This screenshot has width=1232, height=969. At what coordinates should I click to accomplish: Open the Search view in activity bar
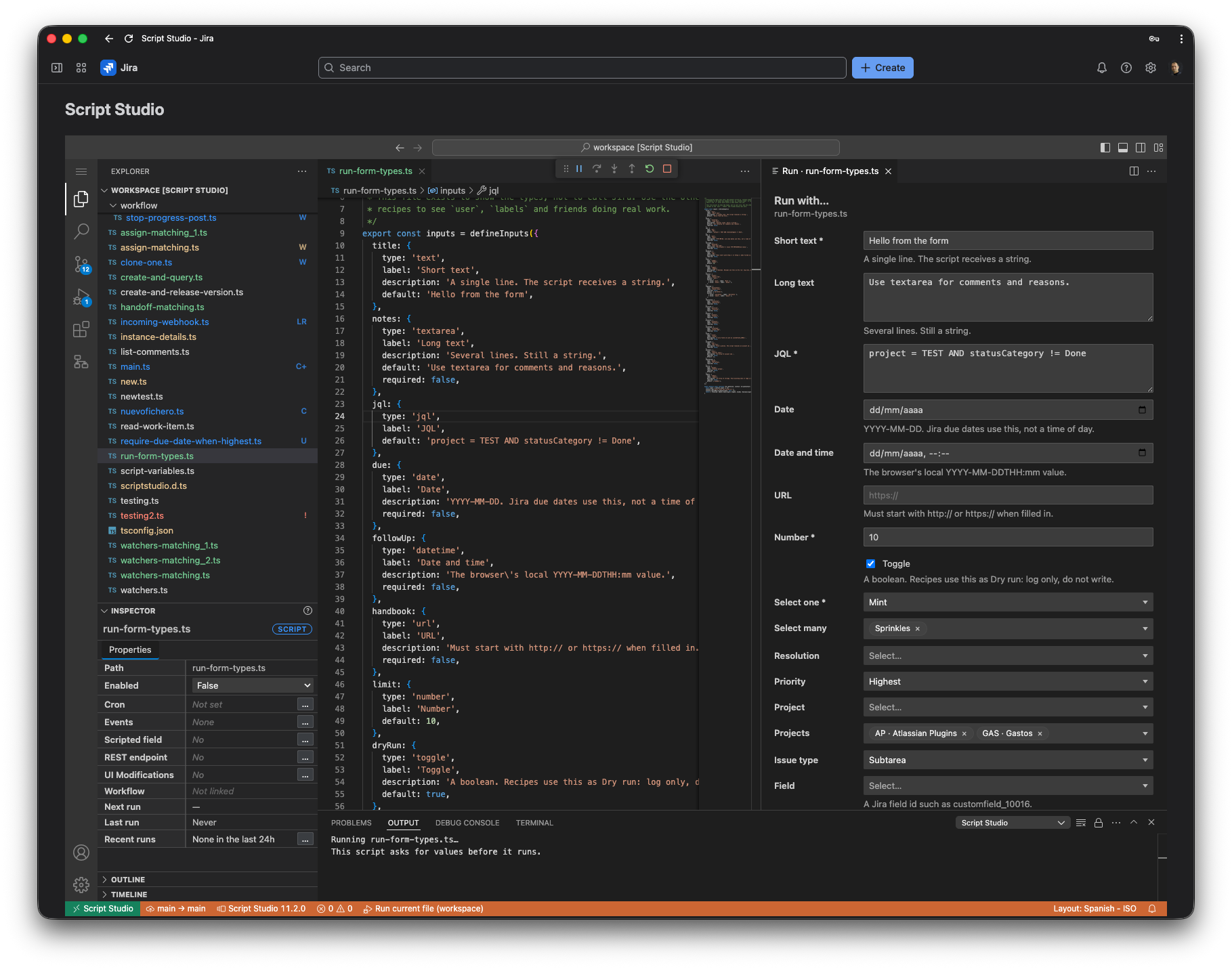point(81,232)
